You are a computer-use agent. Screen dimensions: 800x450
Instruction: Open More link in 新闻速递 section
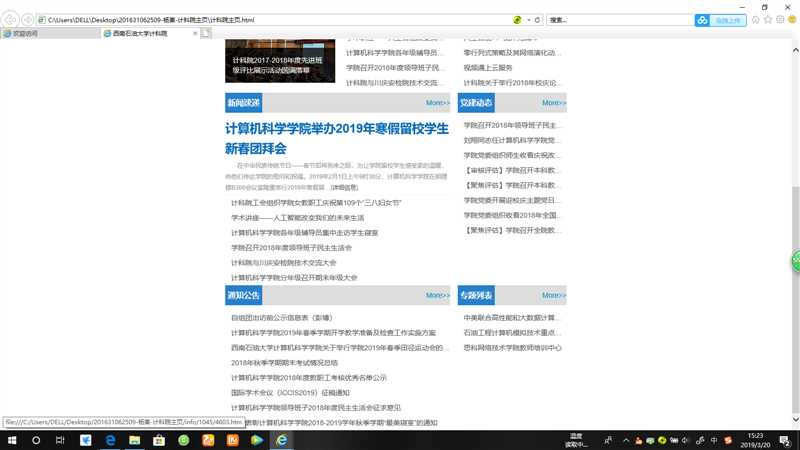(437, 103)
